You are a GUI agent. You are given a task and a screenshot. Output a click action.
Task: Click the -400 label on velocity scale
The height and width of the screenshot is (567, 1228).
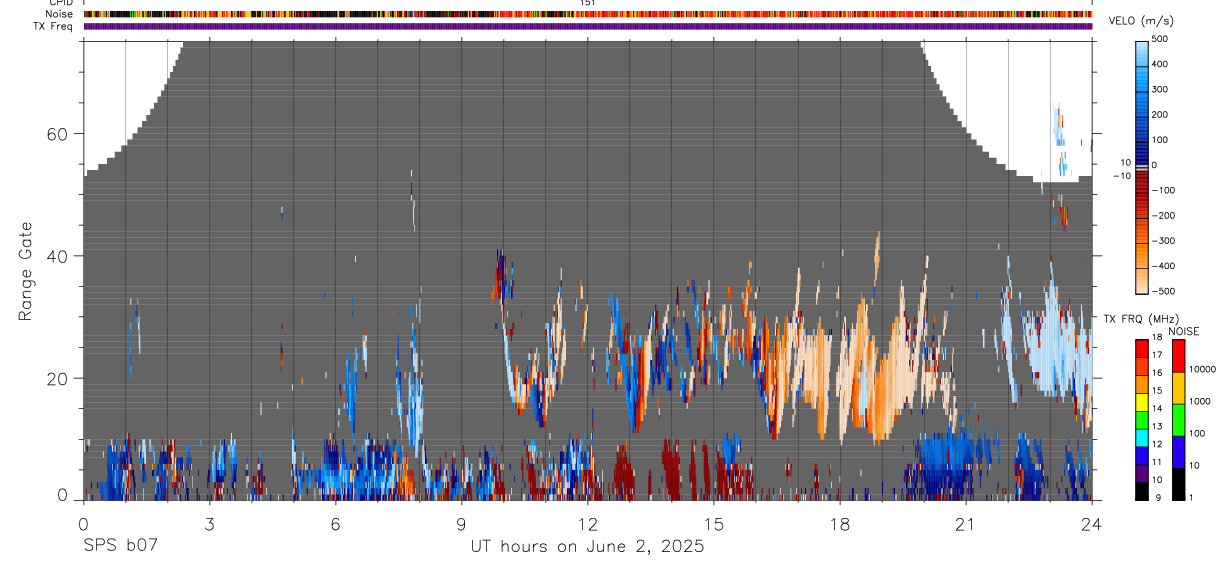[x=1166, y=266]
